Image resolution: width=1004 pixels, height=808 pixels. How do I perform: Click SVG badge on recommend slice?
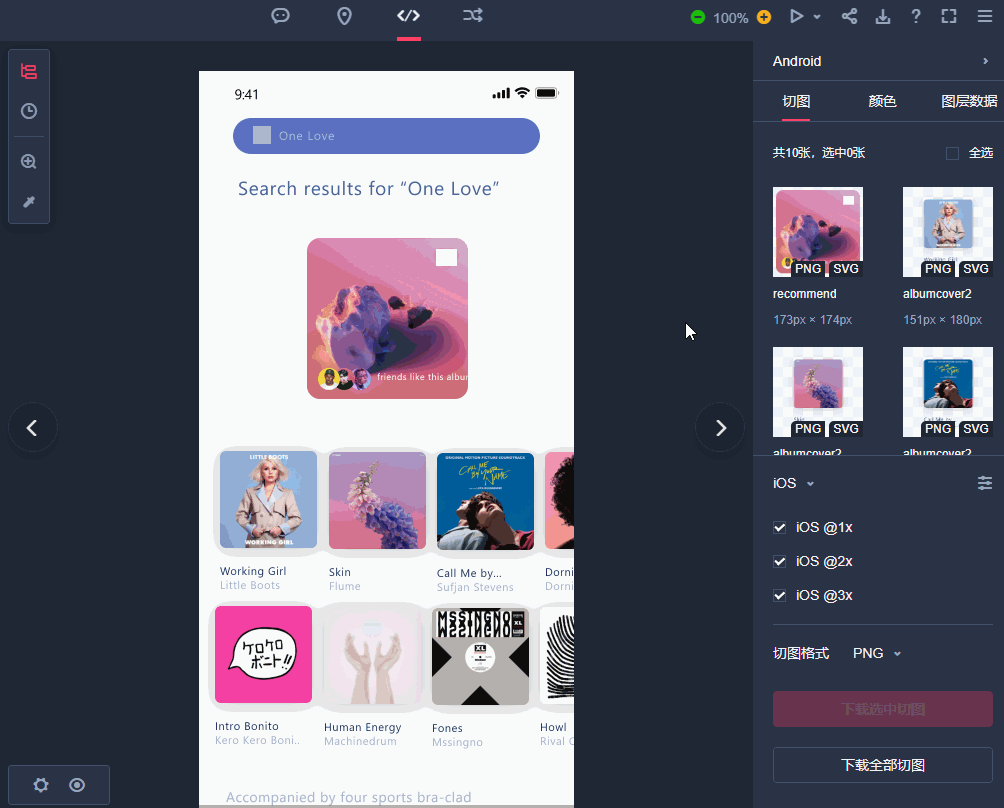pos(845,268)
